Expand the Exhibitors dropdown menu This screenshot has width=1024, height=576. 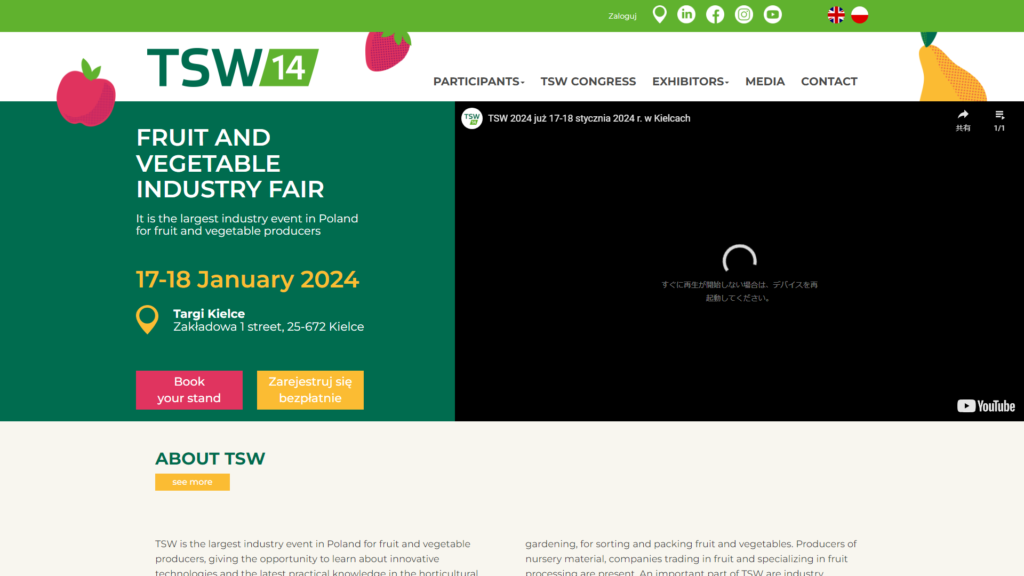click(690, 82)
